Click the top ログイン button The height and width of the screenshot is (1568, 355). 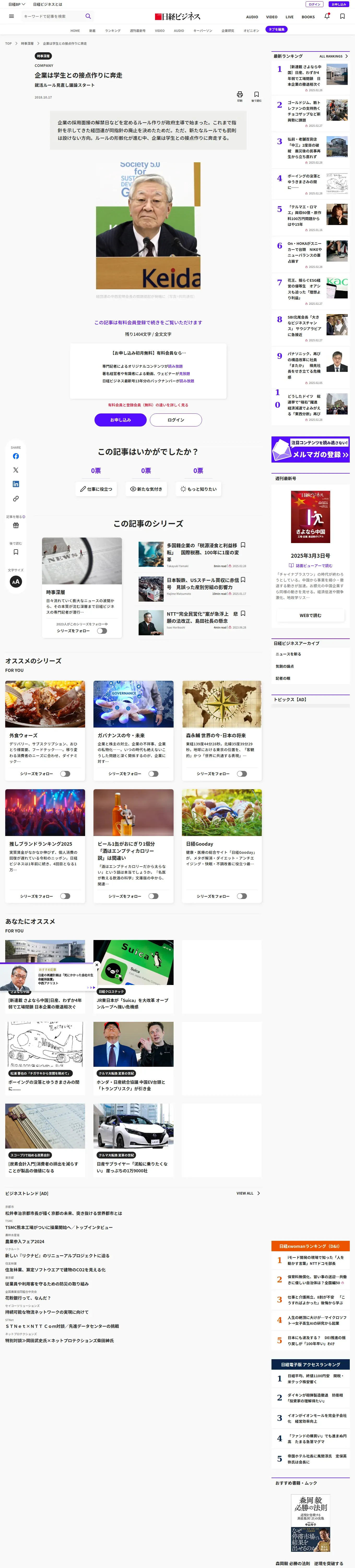(x=314, y=4)
